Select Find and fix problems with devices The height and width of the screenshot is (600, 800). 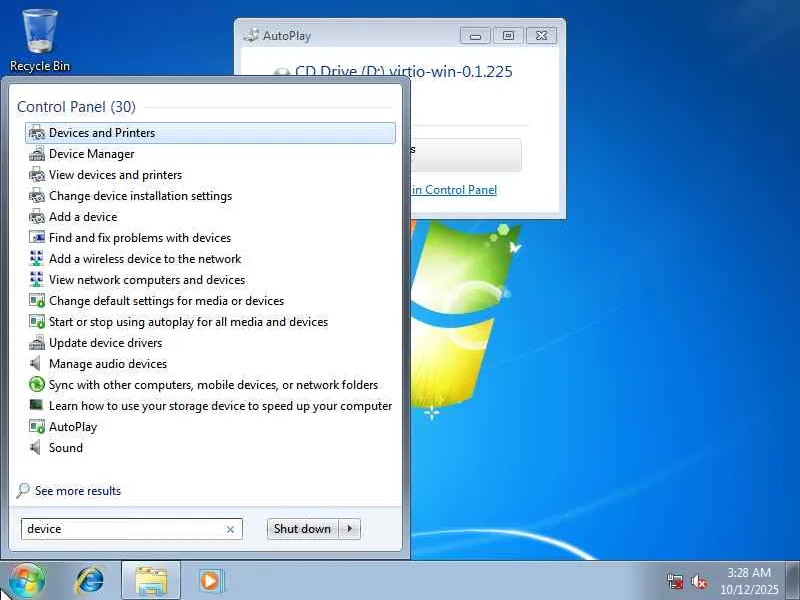pos(140,238)
